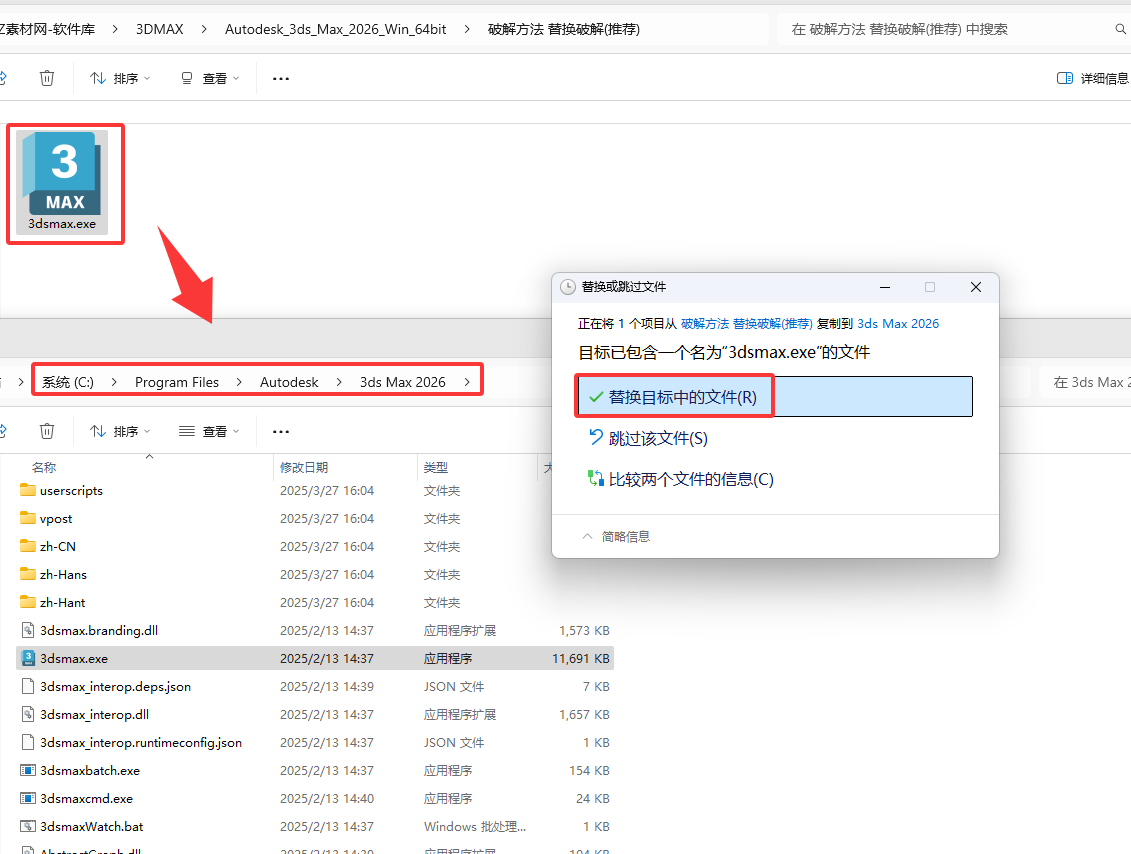
Task: Click the 修改日期 column header
Action: coord(304,467)
